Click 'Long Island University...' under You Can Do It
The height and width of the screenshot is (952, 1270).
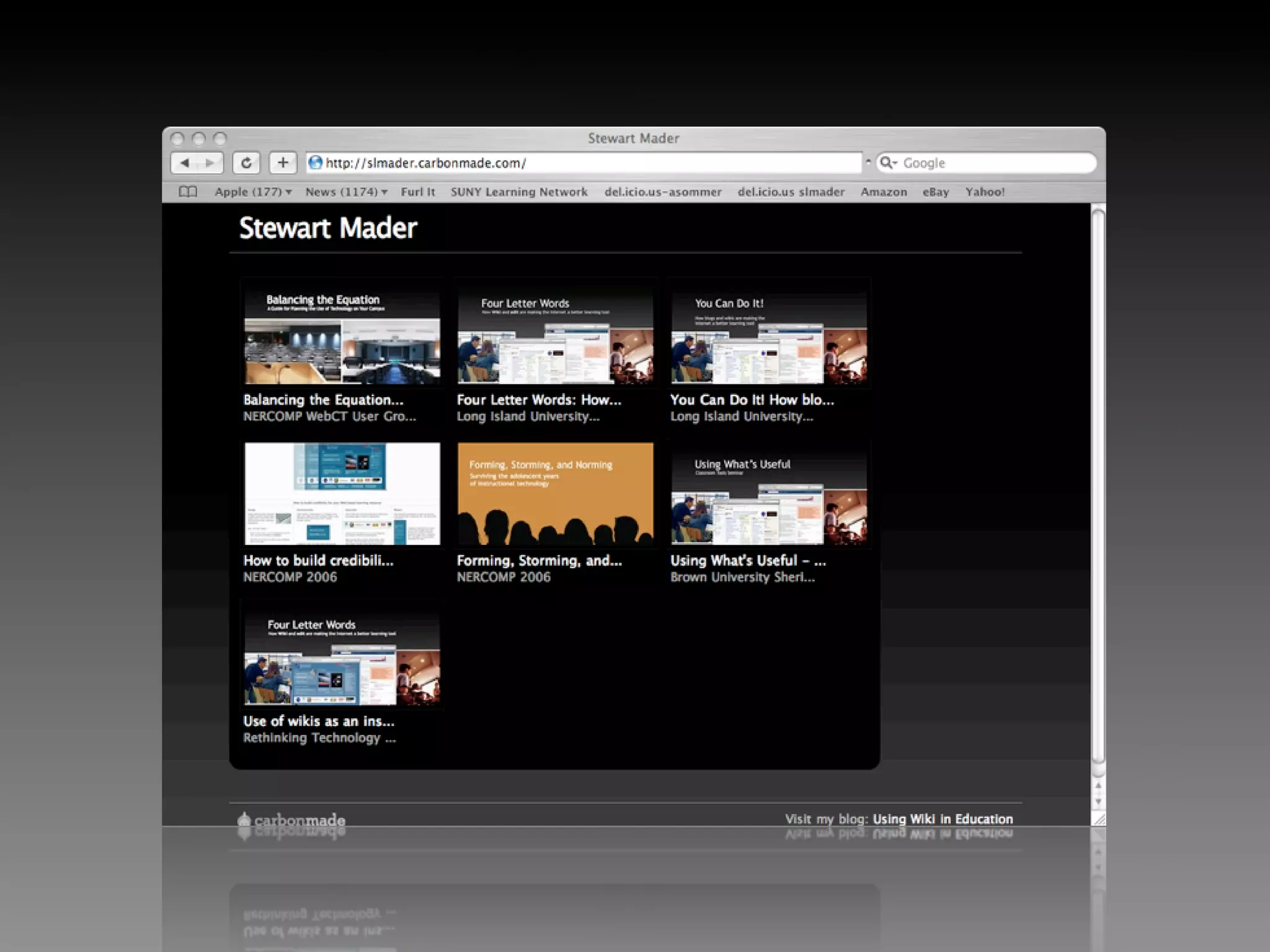pyautogui.click(x=742, y=416)
